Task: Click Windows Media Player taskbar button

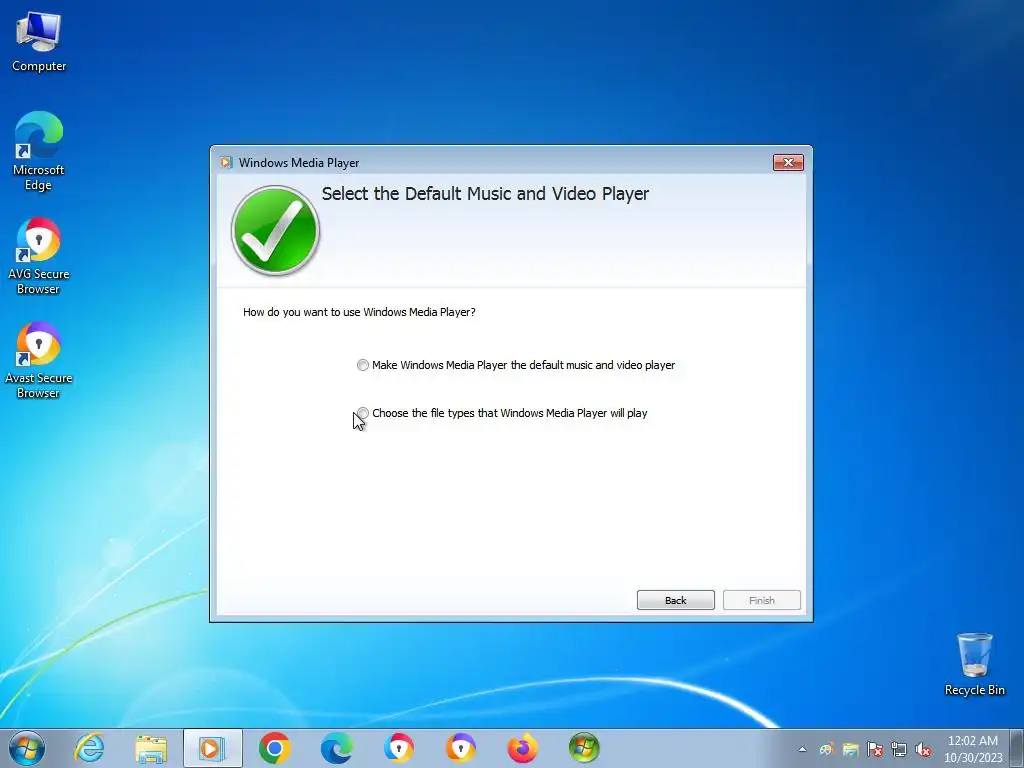Action: (212, 748)
